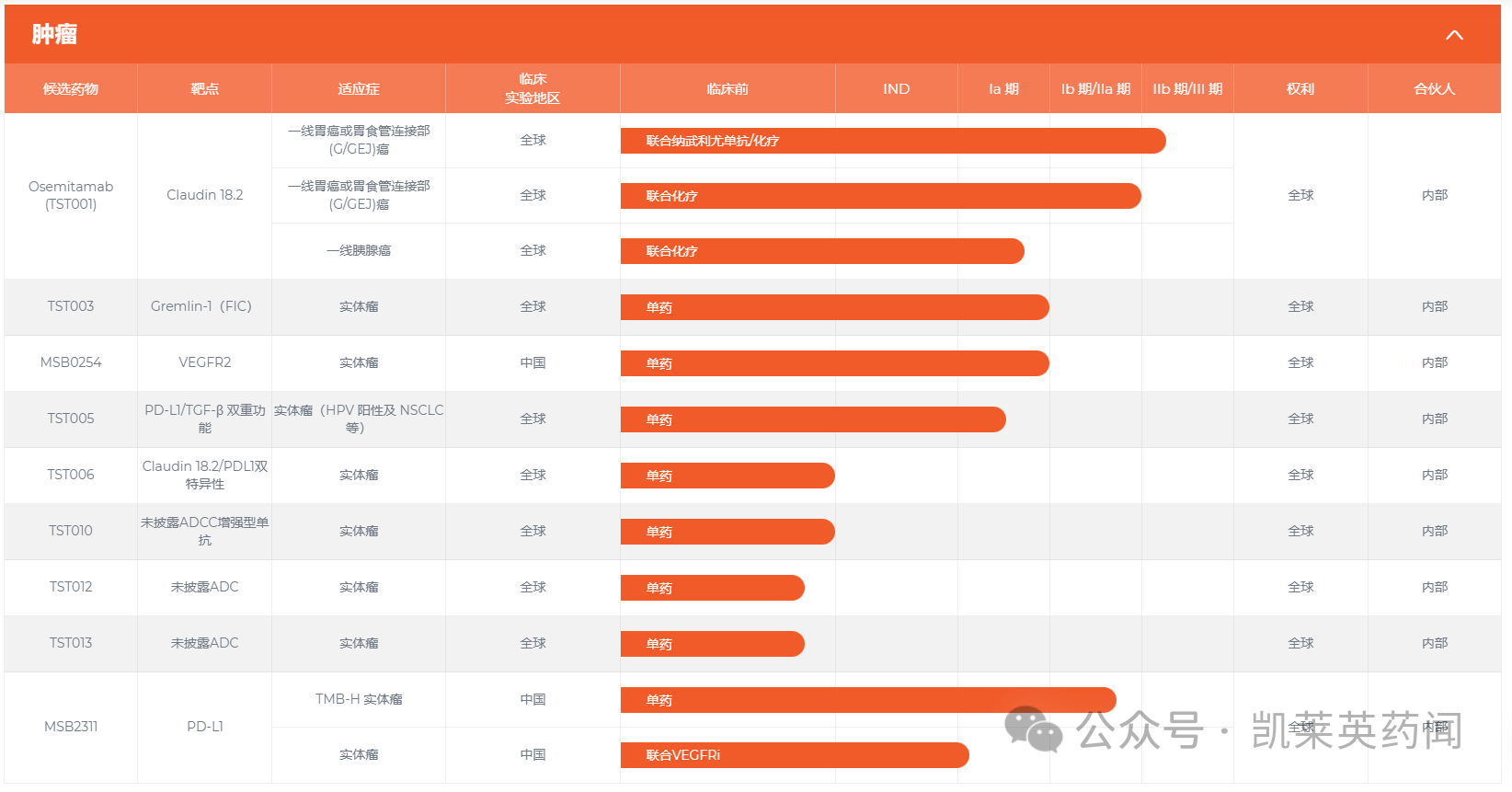Collapse the 肿瘤 section with the chevron

(1454, 35)
